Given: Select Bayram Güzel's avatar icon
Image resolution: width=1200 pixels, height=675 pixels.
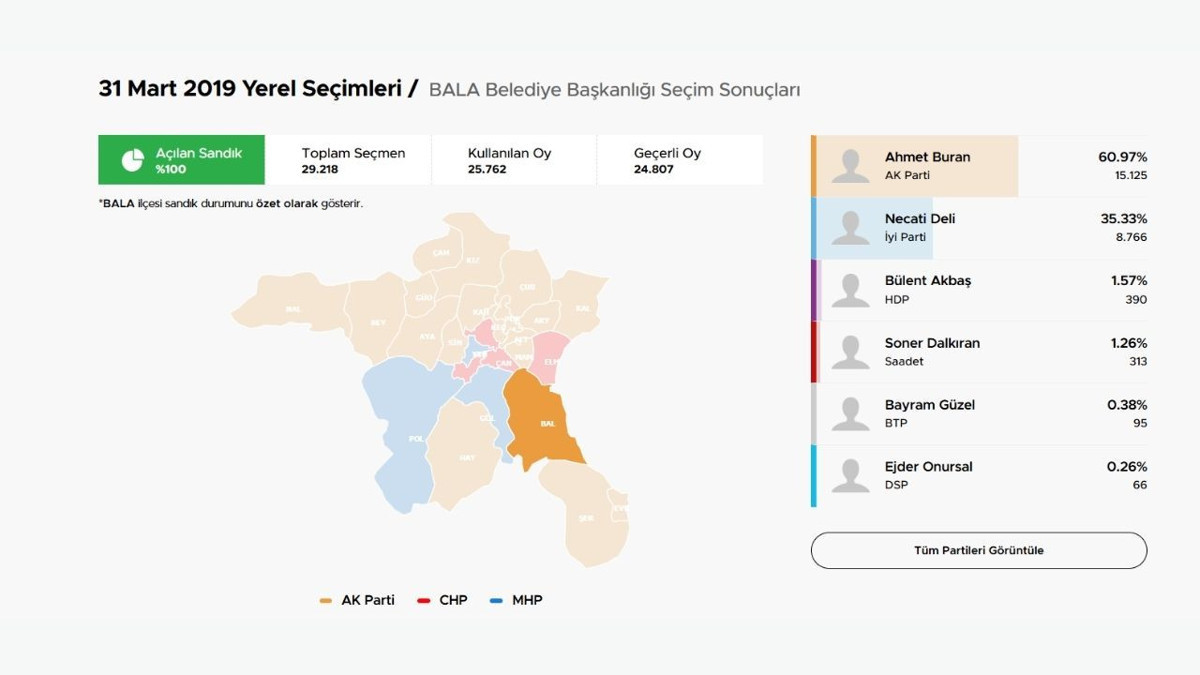Looking at the screenshot, I should (851, 414).
